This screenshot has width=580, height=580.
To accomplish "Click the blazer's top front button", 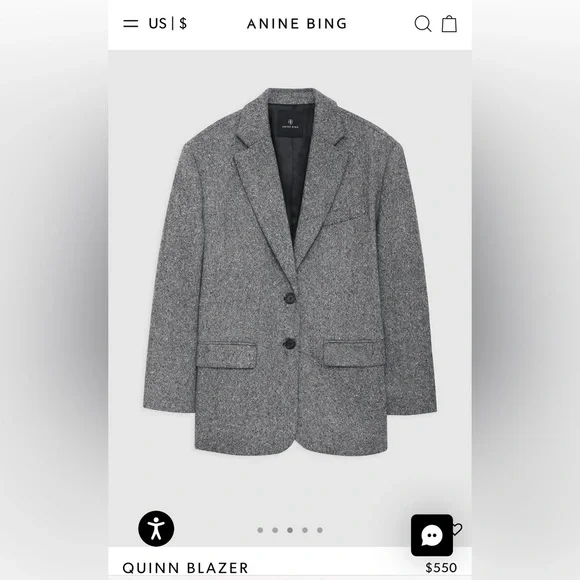I will pos(290,298).
